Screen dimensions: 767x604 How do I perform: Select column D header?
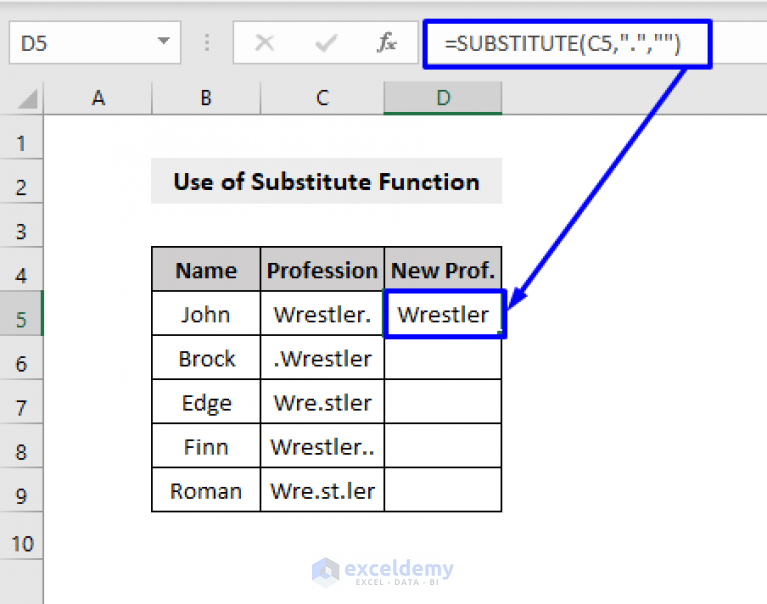point(443,98)
